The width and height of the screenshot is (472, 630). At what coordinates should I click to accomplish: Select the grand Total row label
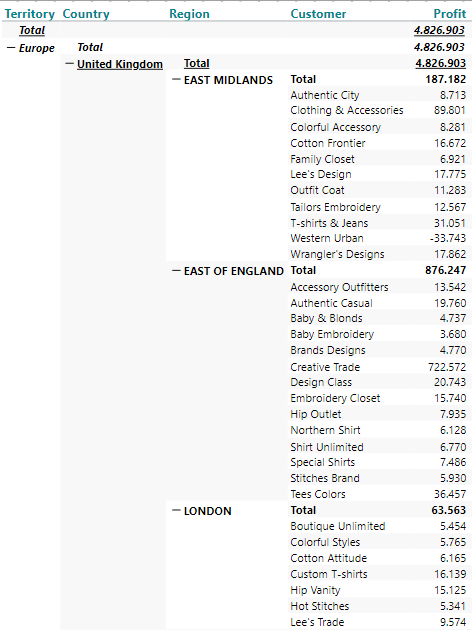(x=32, y=30)
